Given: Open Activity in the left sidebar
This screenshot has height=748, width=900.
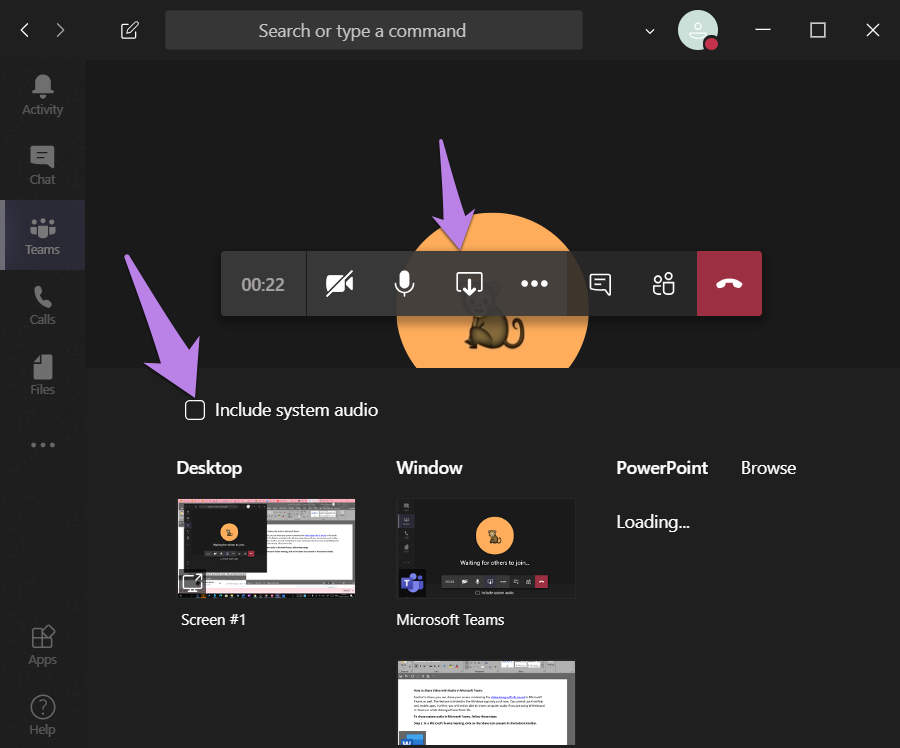Looking at the screenshot, I should point(42,95).
